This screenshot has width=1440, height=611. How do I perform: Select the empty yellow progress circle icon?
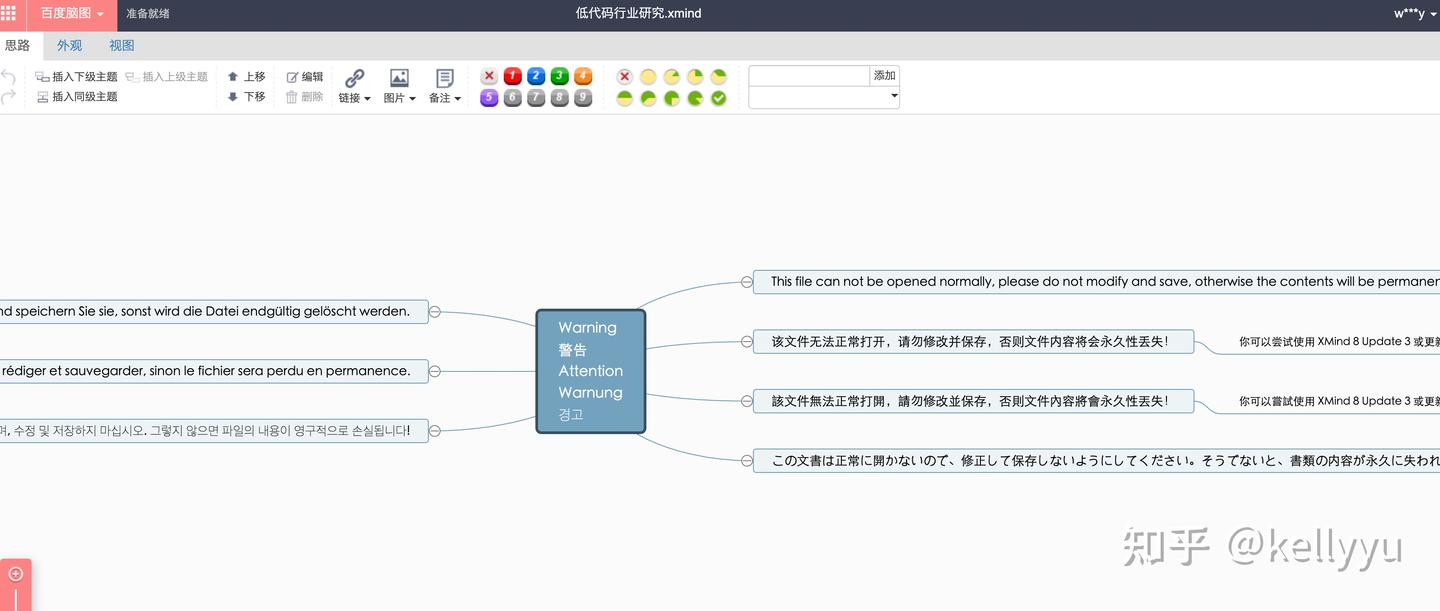point(648,76)
